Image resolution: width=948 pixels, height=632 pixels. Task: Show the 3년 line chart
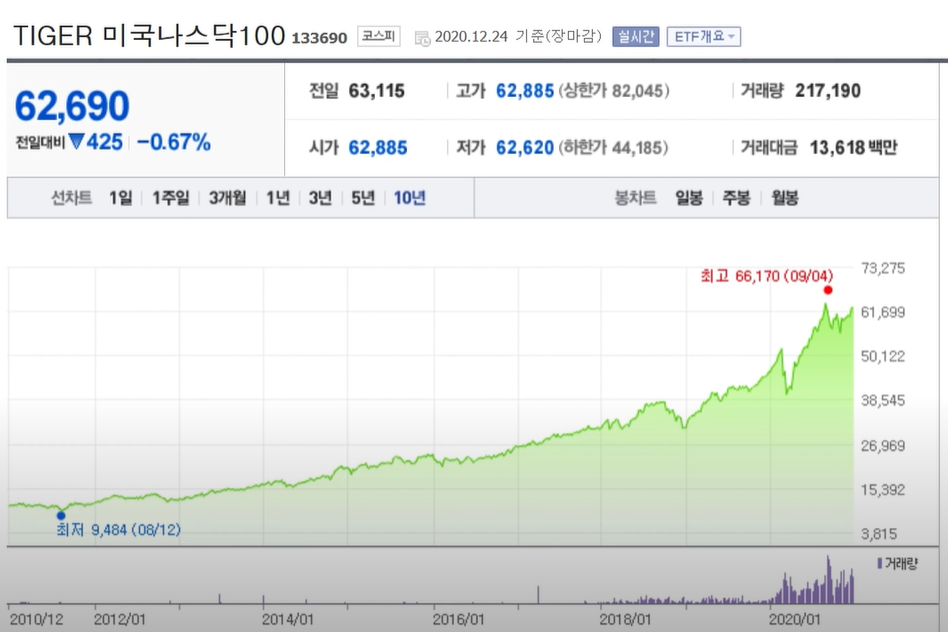click(320, 198)
